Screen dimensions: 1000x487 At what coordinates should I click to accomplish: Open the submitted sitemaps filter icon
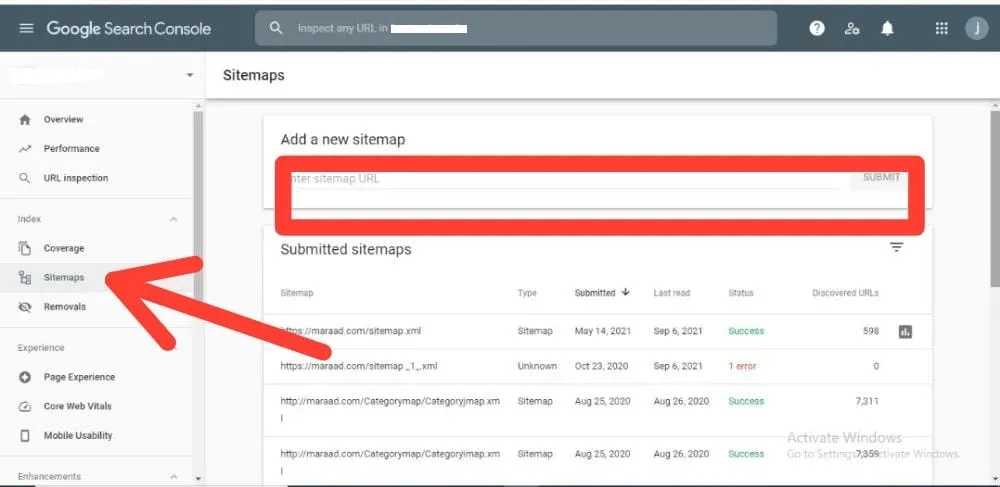pos(897,247)
